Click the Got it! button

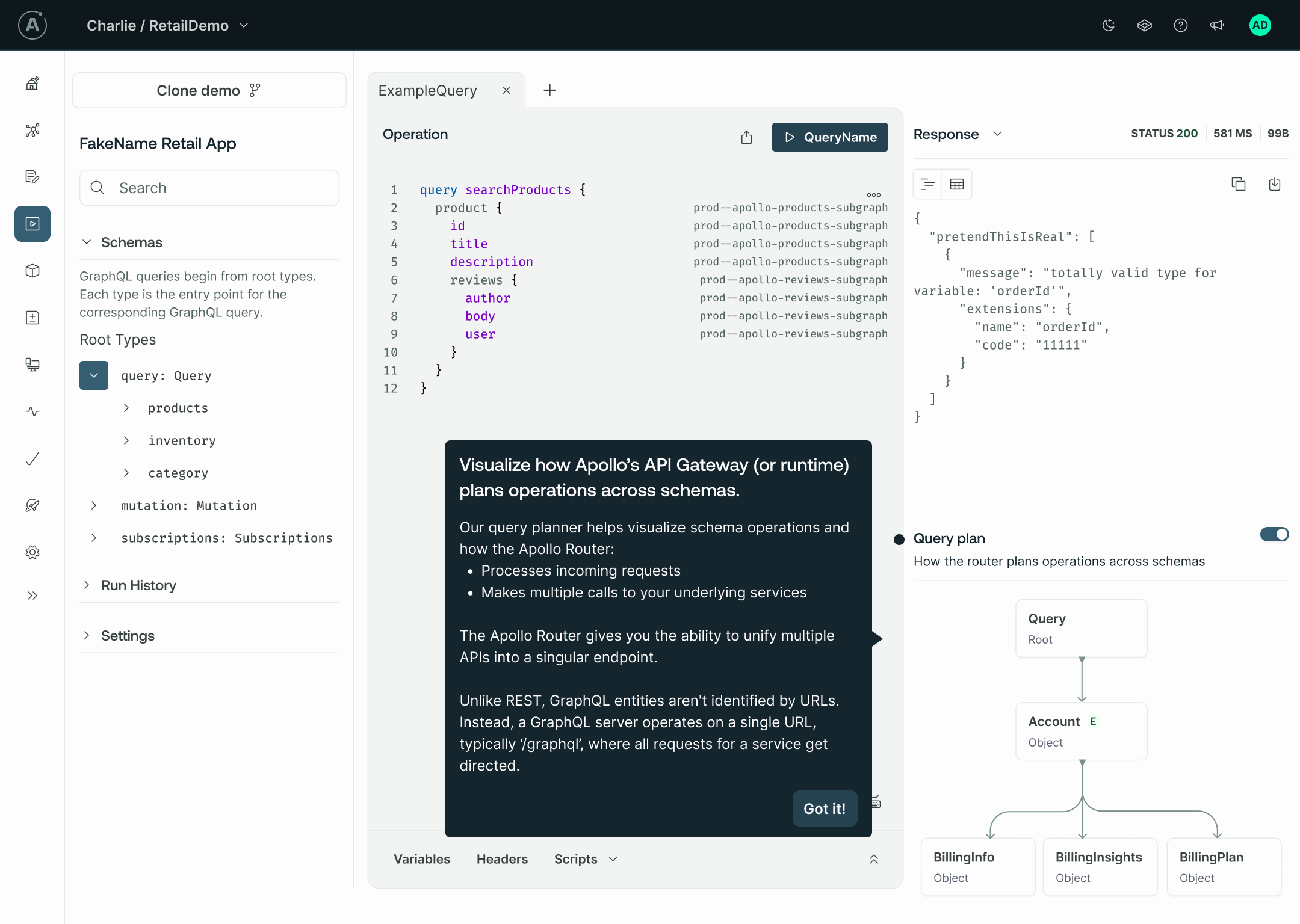pyautogui.click(x=825, y=808)
